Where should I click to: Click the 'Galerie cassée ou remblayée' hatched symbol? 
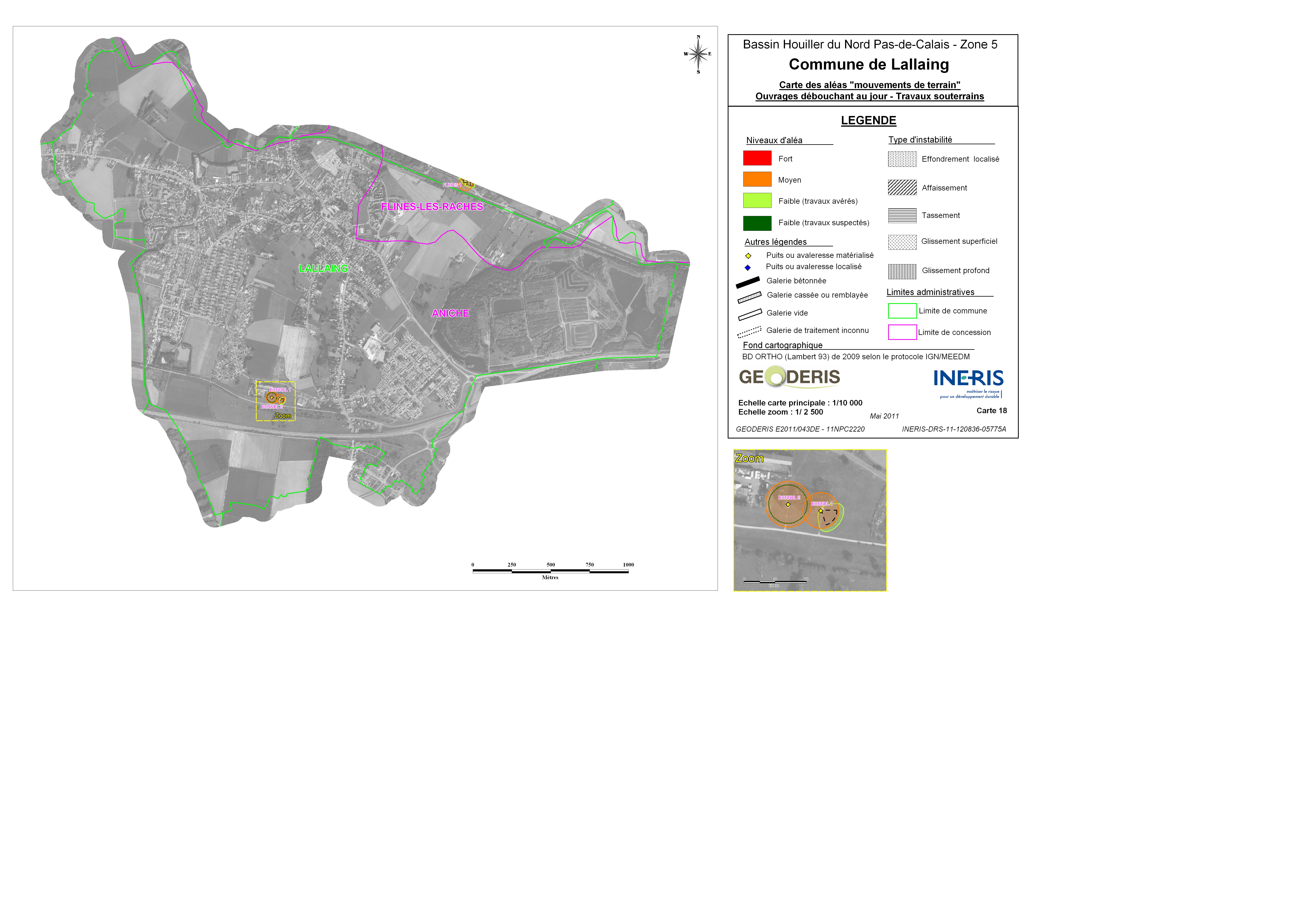[749, 297]
